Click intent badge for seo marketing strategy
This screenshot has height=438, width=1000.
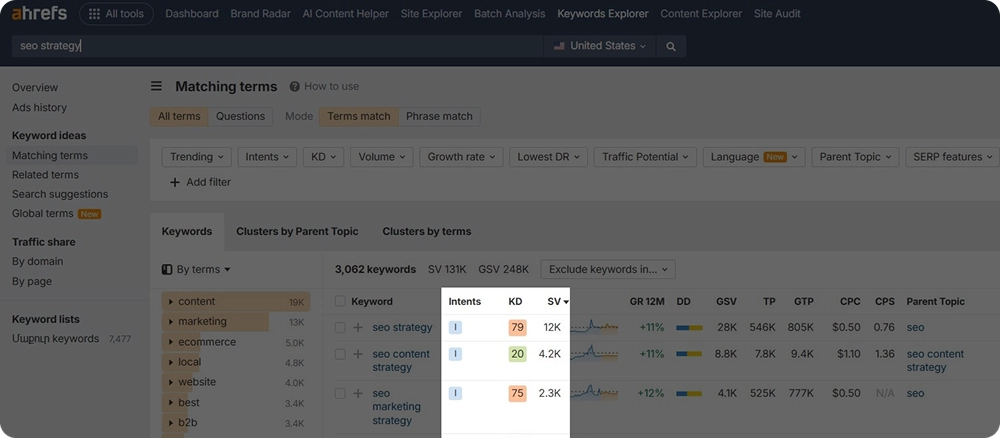pyautogui.click(x=455, y=393)
